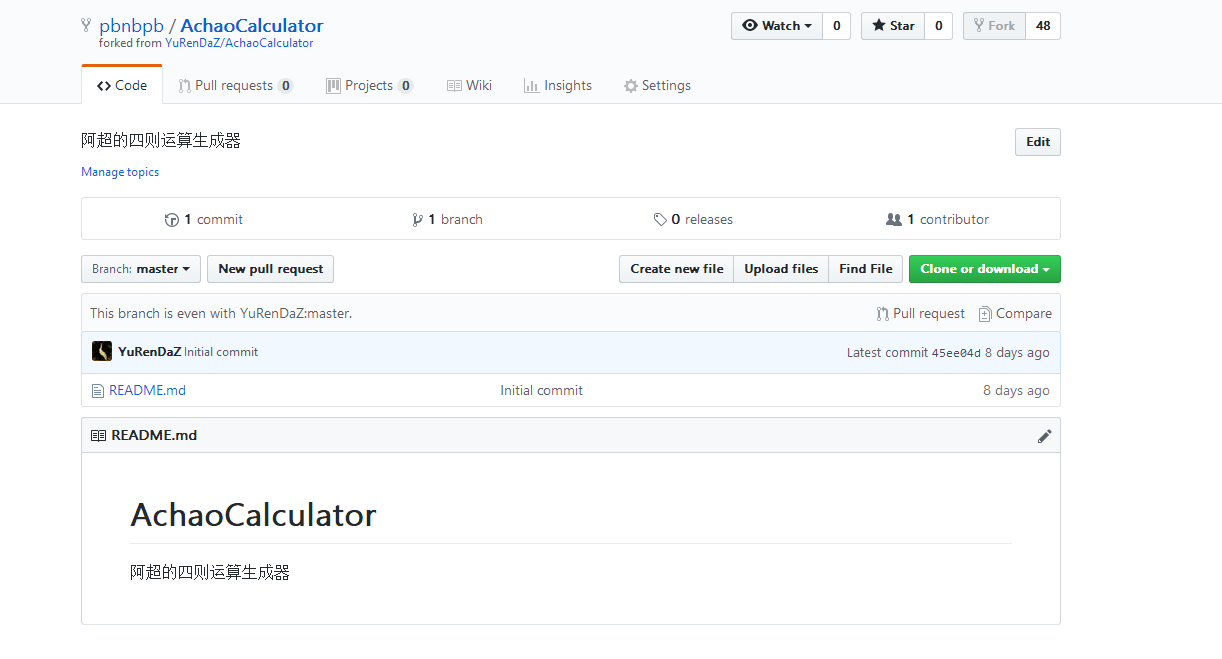Open the Wiki tab
Image resolution: width=1222 pixels, height=659 pixels.
(469, 85)
